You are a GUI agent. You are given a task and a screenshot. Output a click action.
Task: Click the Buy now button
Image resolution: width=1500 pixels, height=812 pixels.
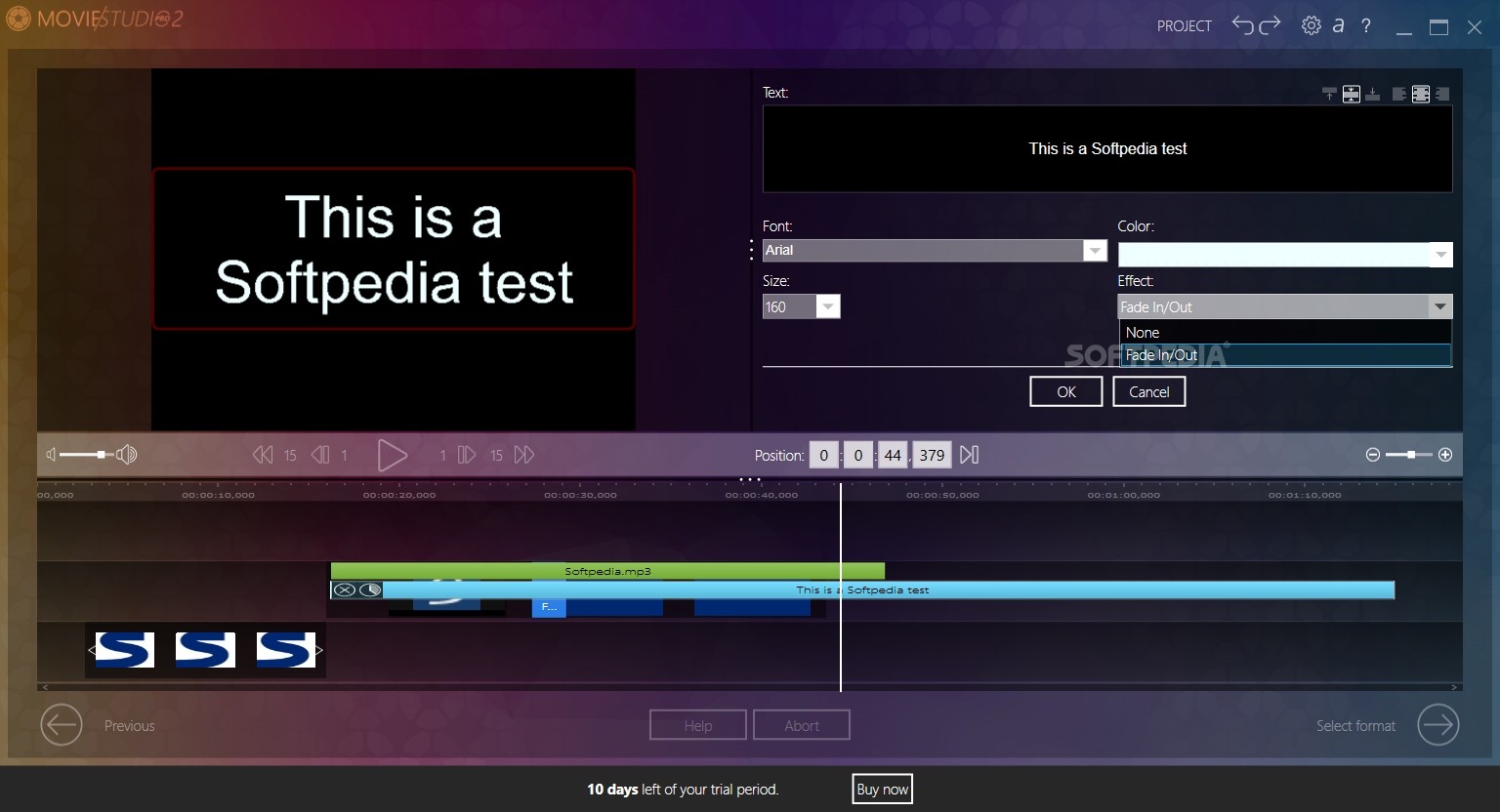point(883,790)
